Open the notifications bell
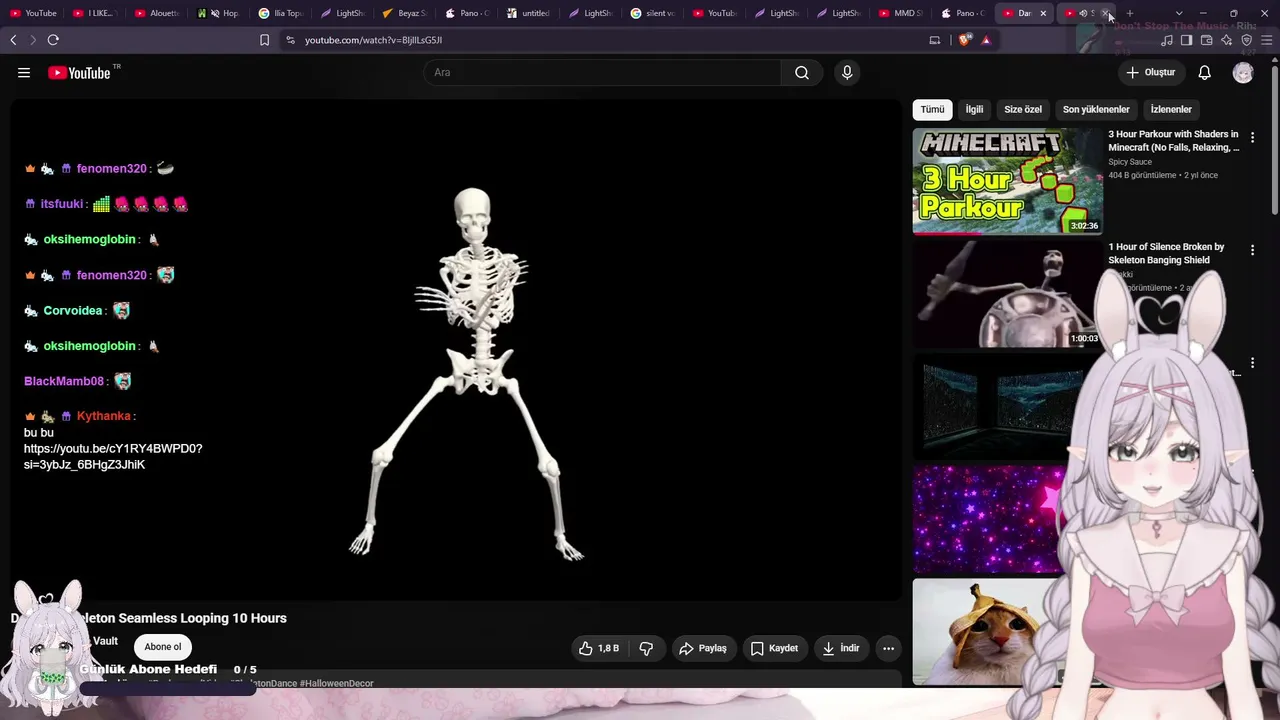Screen dimensions: 1280x720 1205,72
